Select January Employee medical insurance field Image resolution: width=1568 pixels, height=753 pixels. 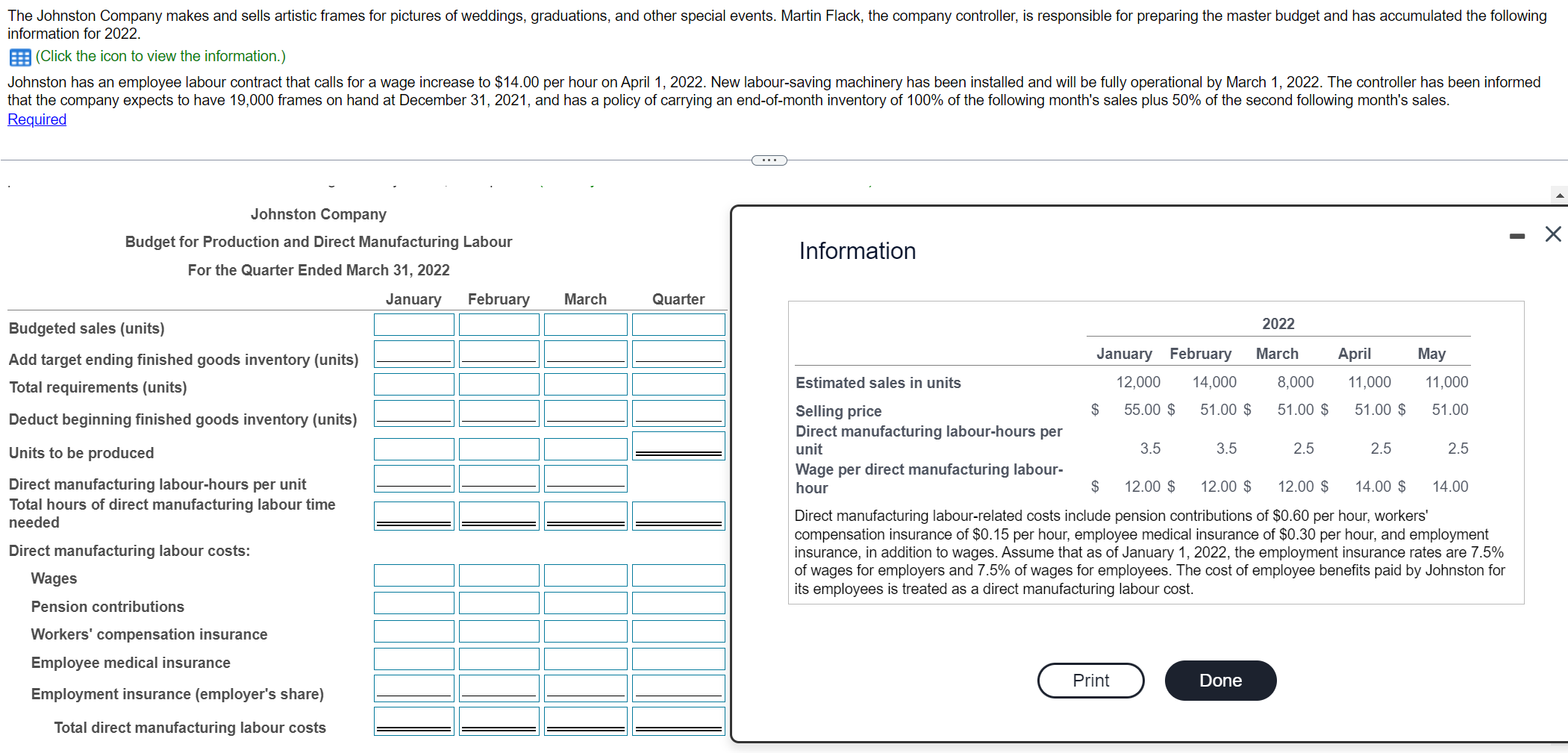pos(414,659)
